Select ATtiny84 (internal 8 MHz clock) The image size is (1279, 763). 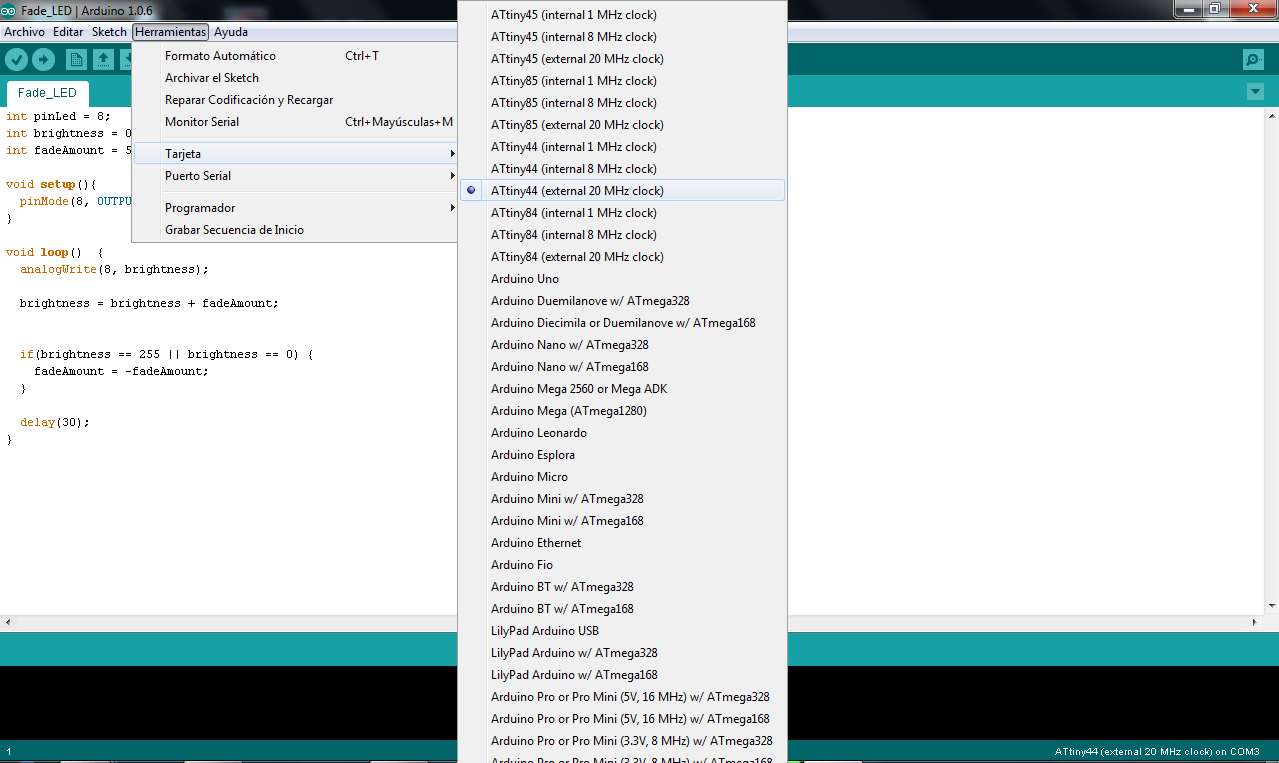coord(622,235)
